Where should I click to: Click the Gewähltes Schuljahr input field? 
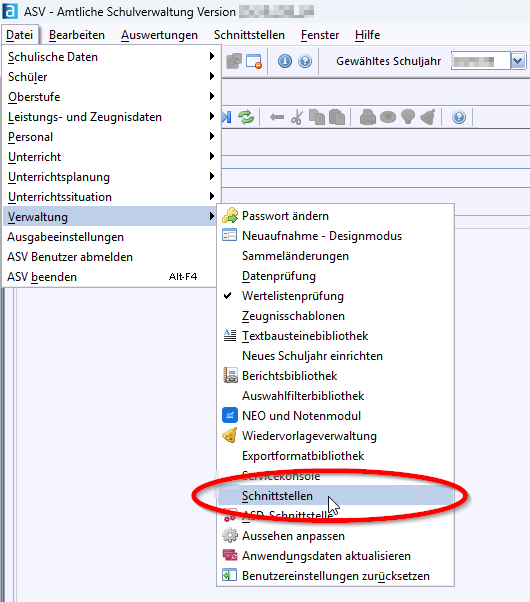(x=481, y=61)
